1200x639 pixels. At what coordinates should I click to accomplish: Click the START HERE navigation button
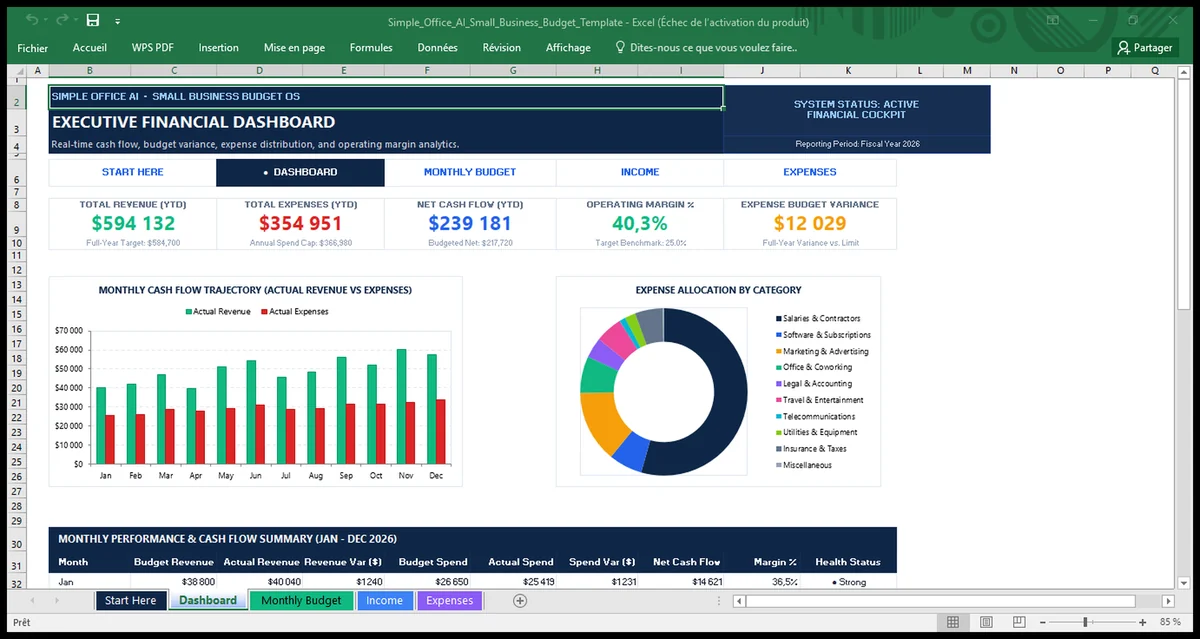[x=132, y=172]
